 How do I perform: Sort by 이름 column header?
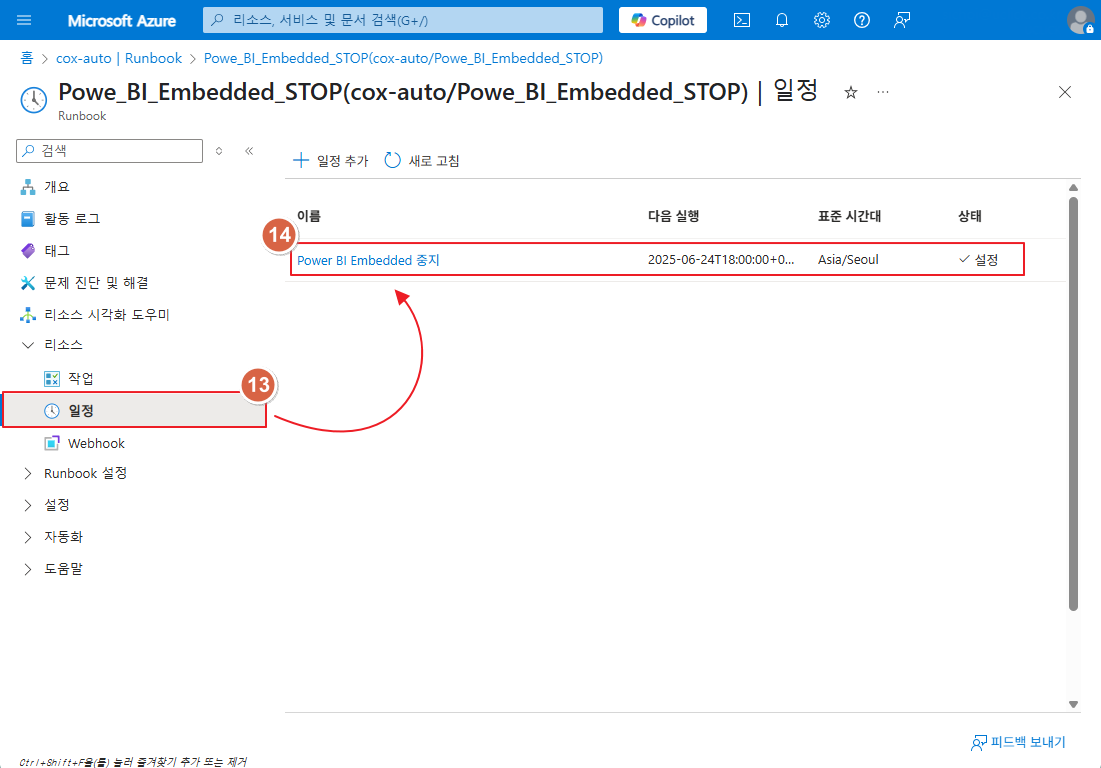click(x=309, y=216)
